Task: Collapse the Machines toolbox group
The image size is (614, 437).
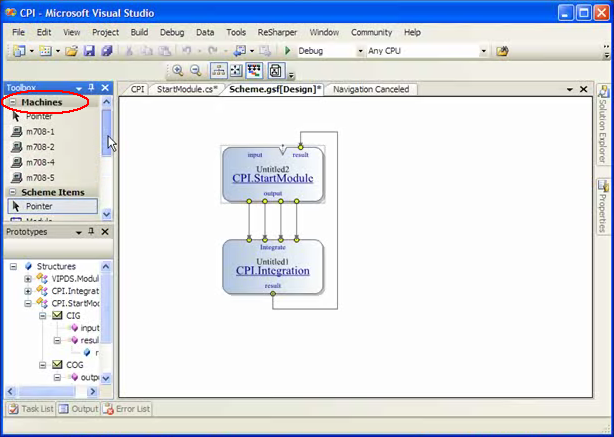Action: (13, 102)
